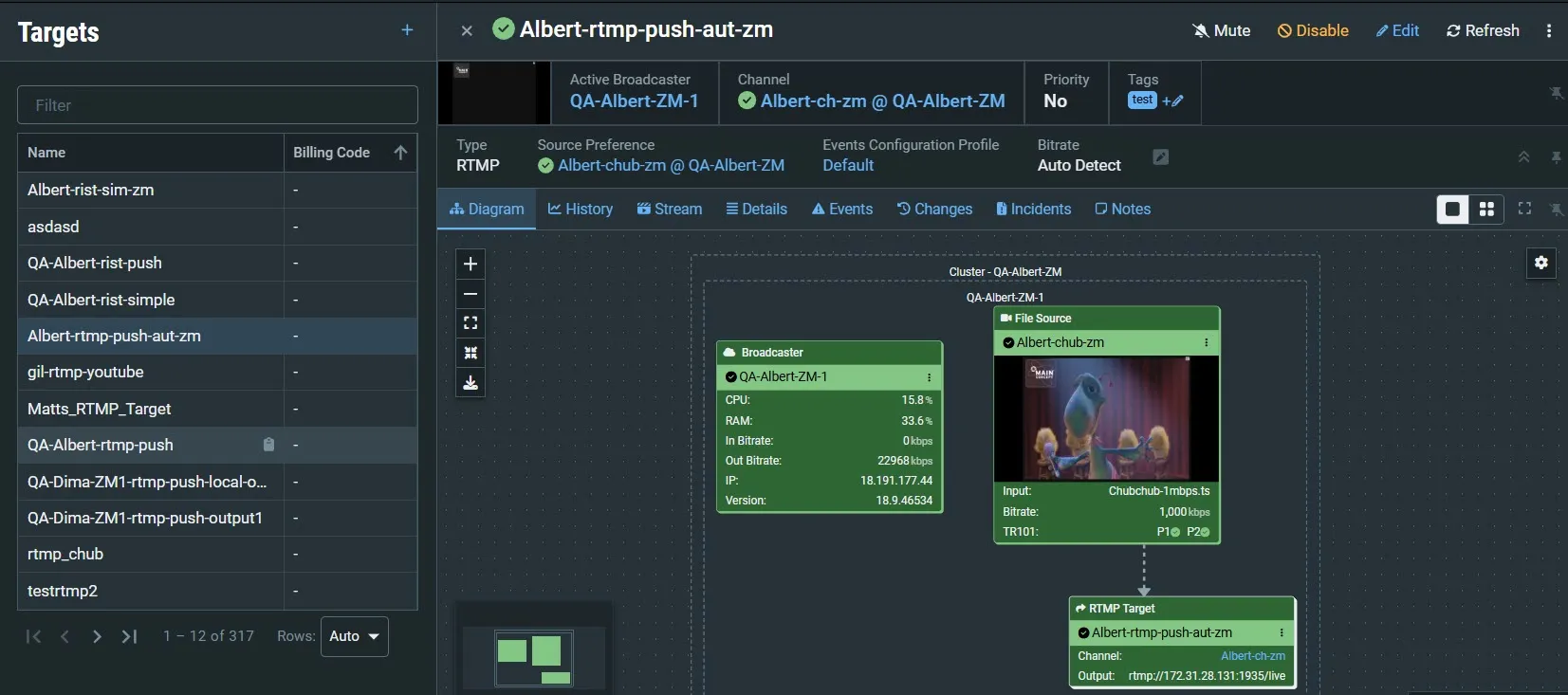This screenshot has width=1568, height=695.
Task: Download the diagram image
Action: (x=470, y=383)
